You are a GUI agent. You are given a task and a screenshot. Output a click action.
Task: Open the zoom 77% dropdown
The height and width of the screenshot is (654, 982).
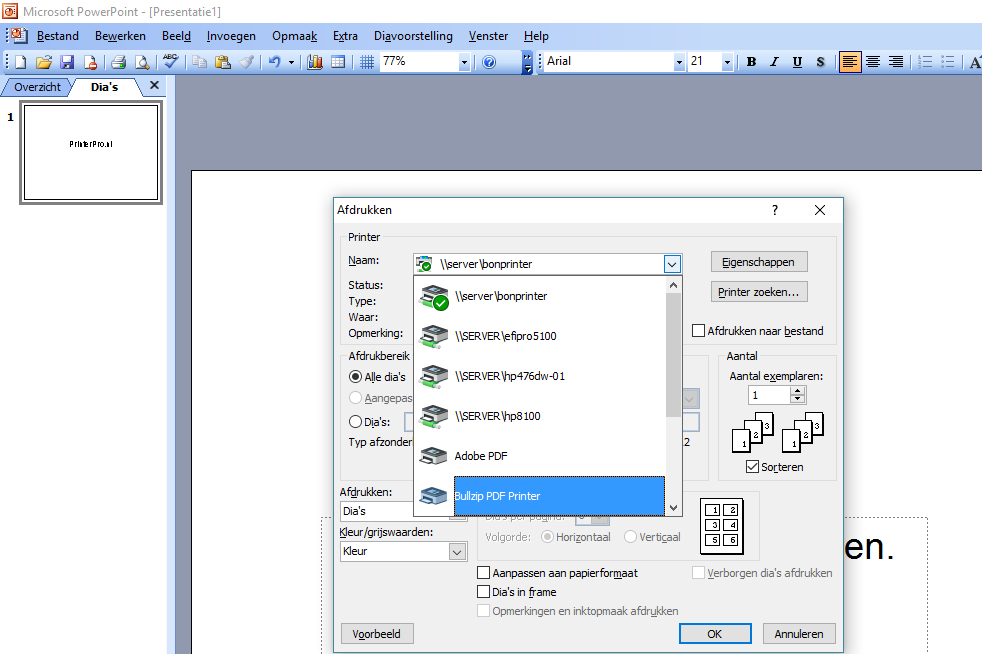pyautogui.click(x=464, y=62)
